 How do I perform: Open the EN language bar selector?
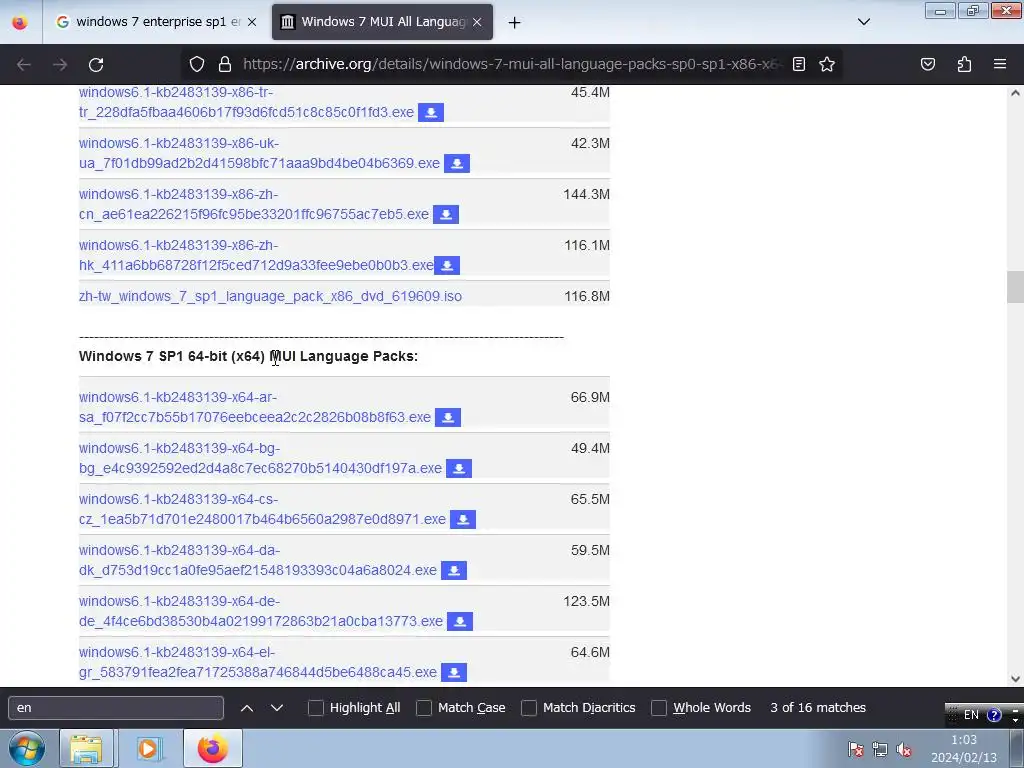[x=971, y=714]
